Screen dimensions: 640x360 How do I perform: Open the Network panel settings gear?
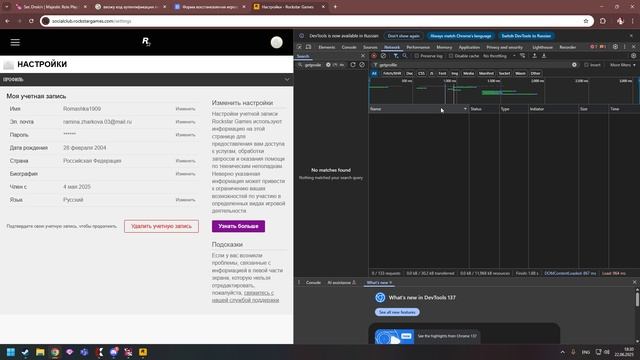click(633, 56)
